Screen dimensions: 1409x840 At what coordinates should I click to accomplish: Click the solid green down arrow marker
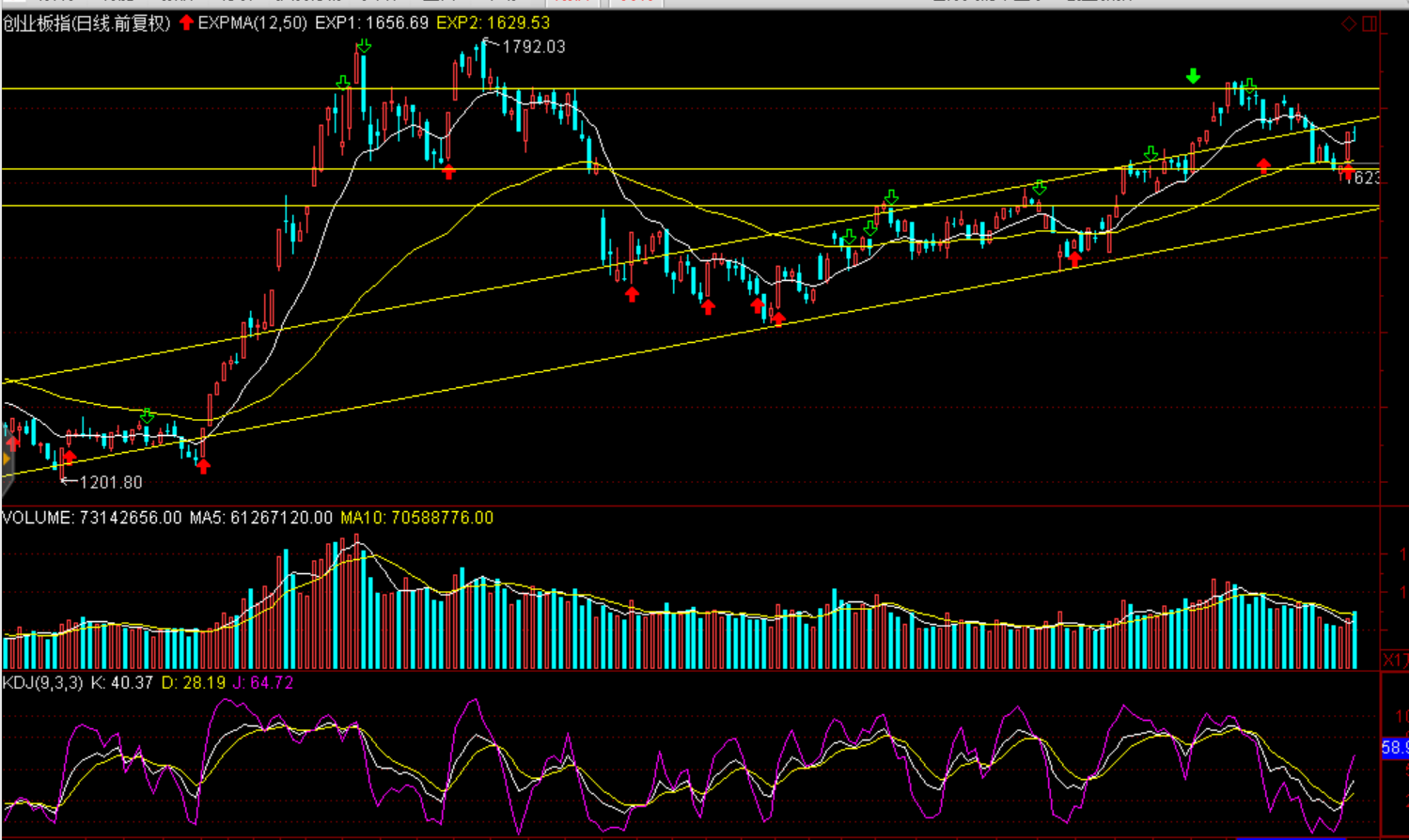tap(1193, 76)
